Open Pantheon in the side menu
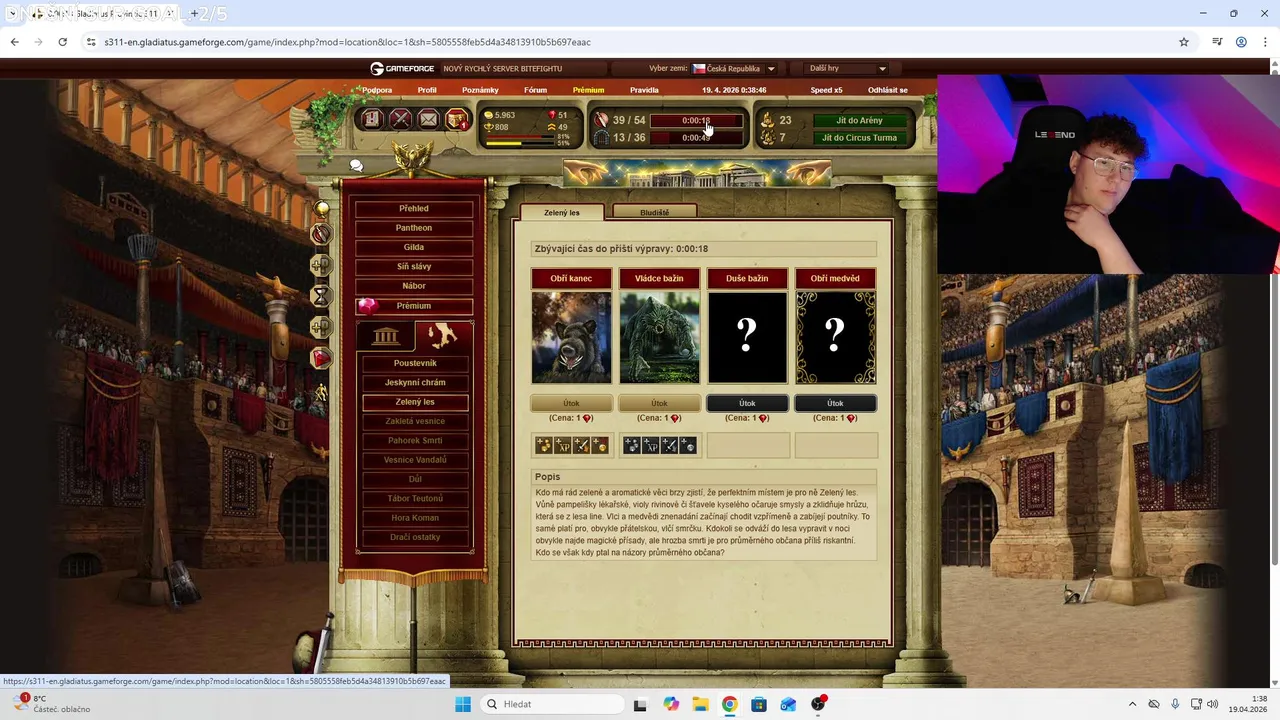 414,228
